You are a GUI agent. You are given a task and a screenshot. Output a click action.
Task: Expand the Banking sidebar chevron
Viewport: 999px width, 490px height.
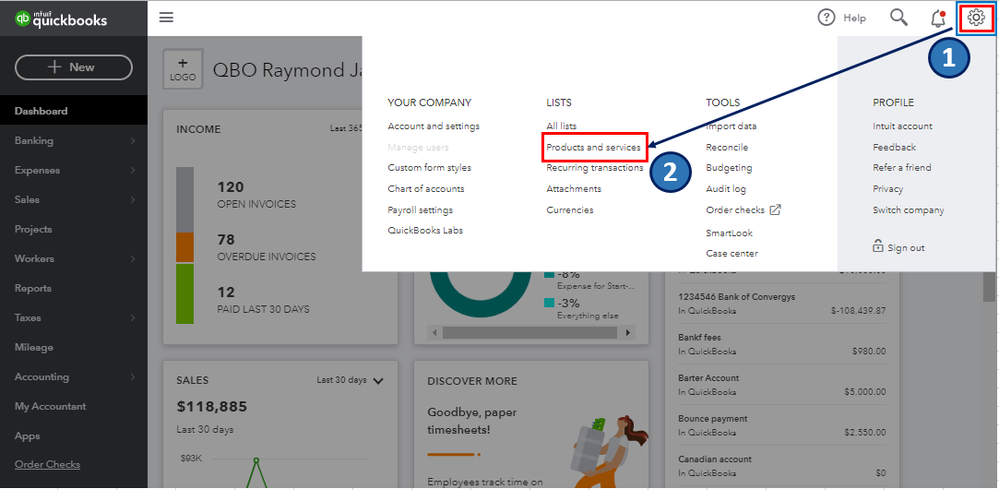click(133, 141)
